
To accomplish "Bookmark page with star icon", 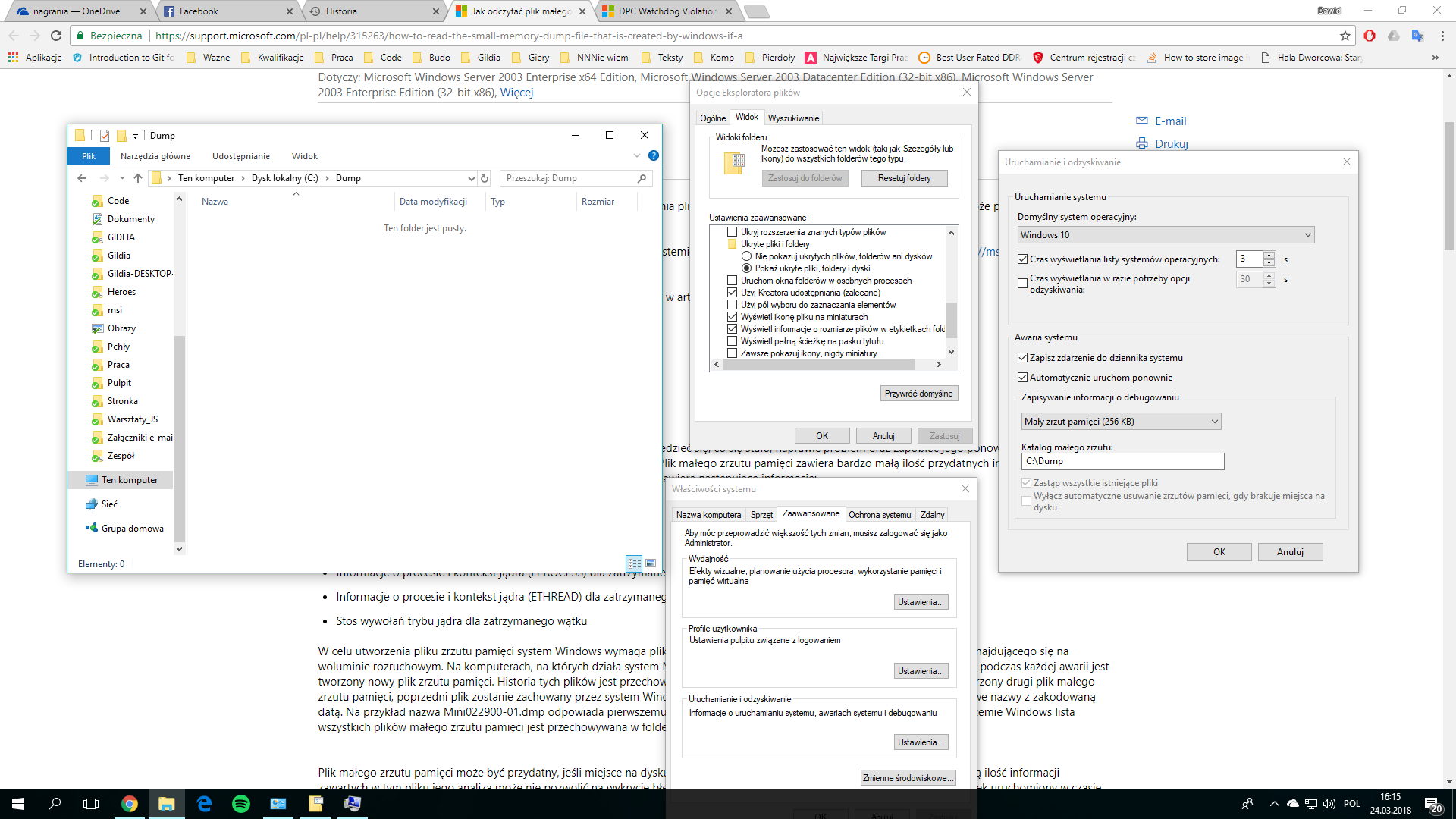I will (1345, 36).
